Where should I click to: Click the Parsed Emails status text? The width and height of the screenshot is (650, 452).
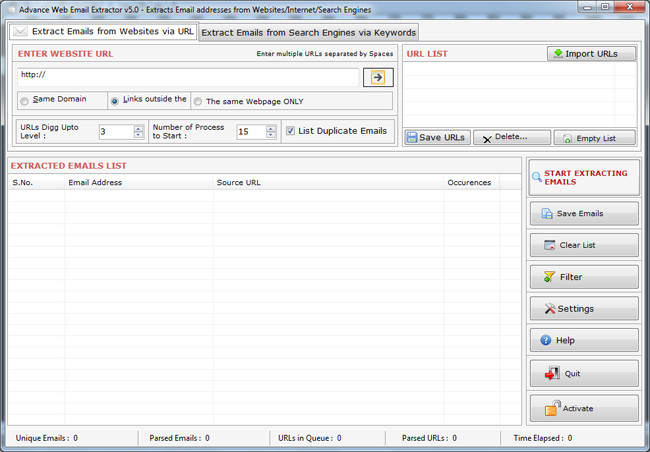(179, 438)
